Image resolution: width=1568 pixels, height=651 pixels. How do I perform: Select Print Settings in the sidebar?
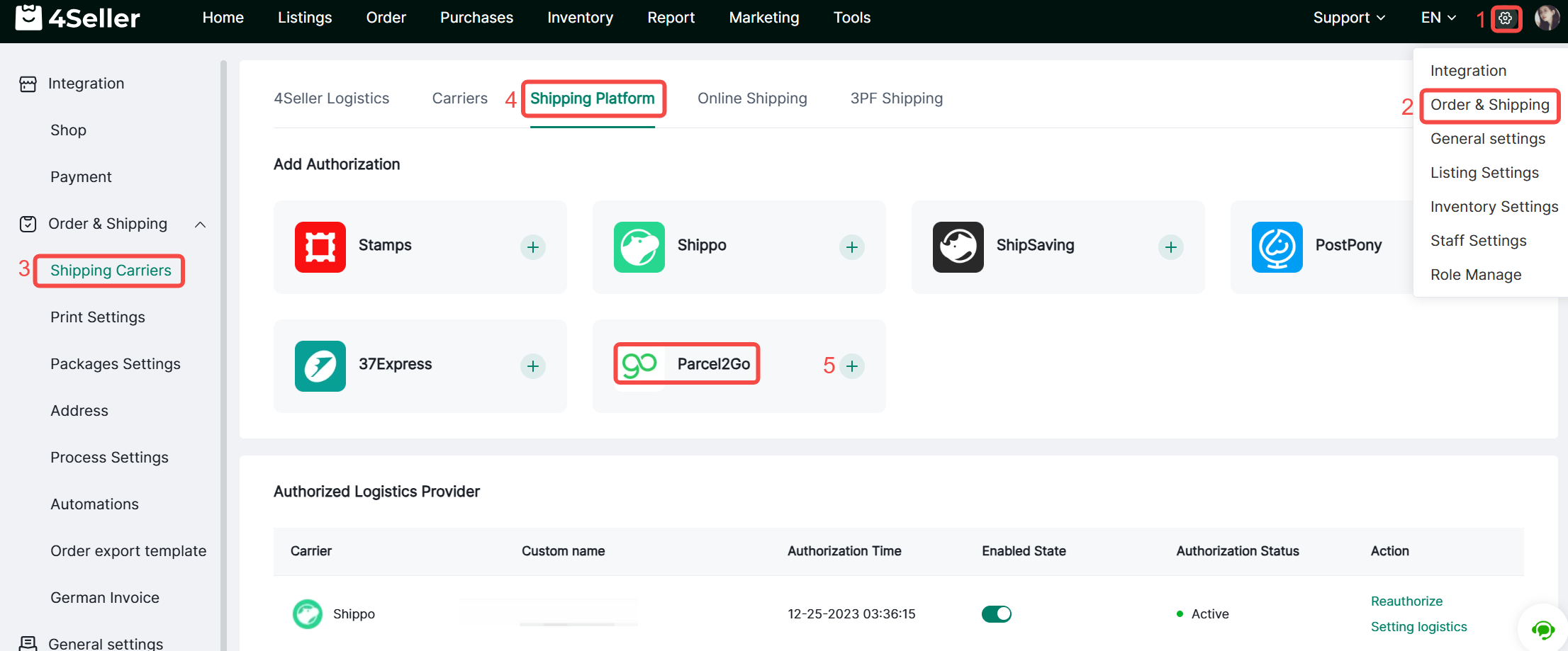(x=98, y=317)
